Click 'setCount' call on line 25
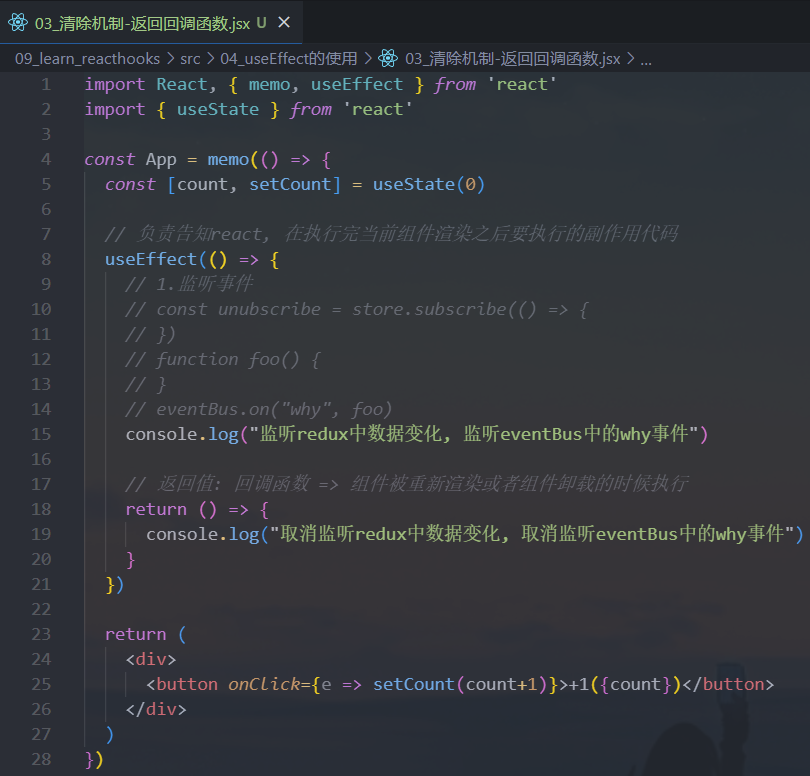810x776 pixels. pos(413,684)
